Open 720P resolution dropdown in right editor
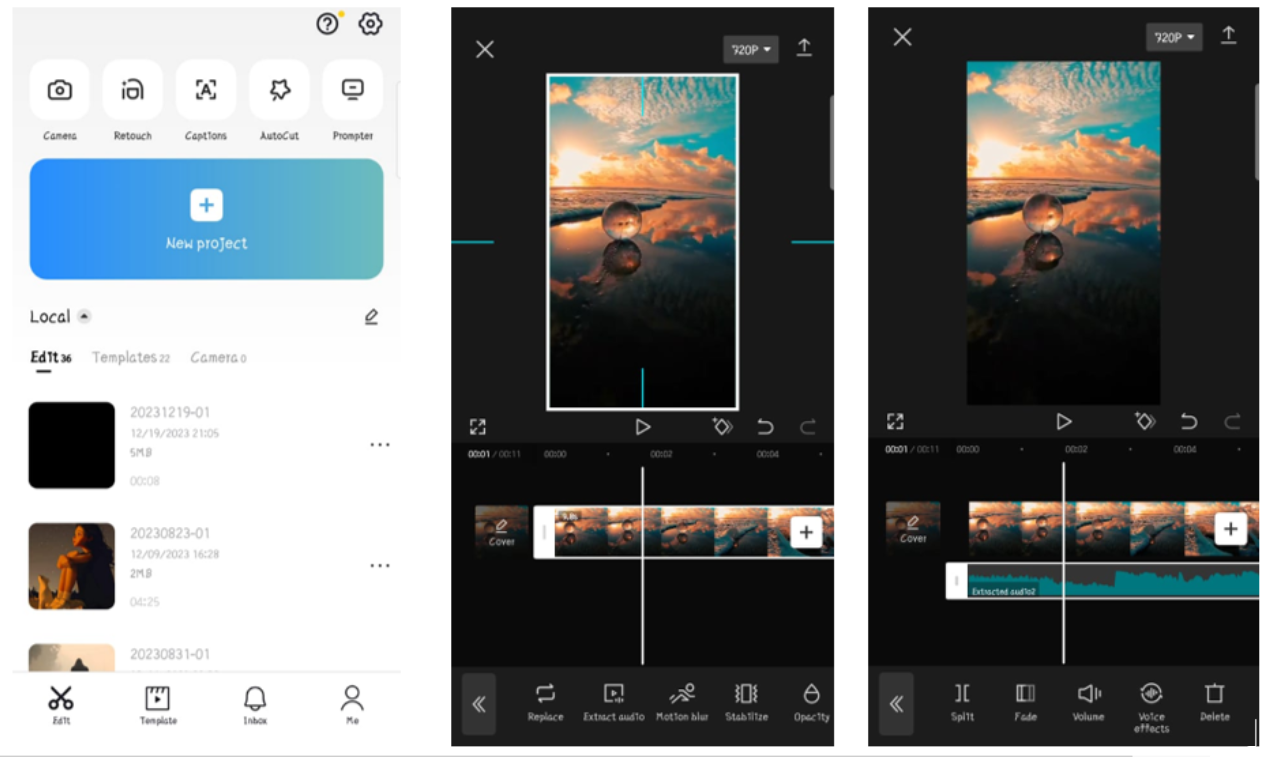Screen dimensions: 1274x758 tap(1174, 37)
